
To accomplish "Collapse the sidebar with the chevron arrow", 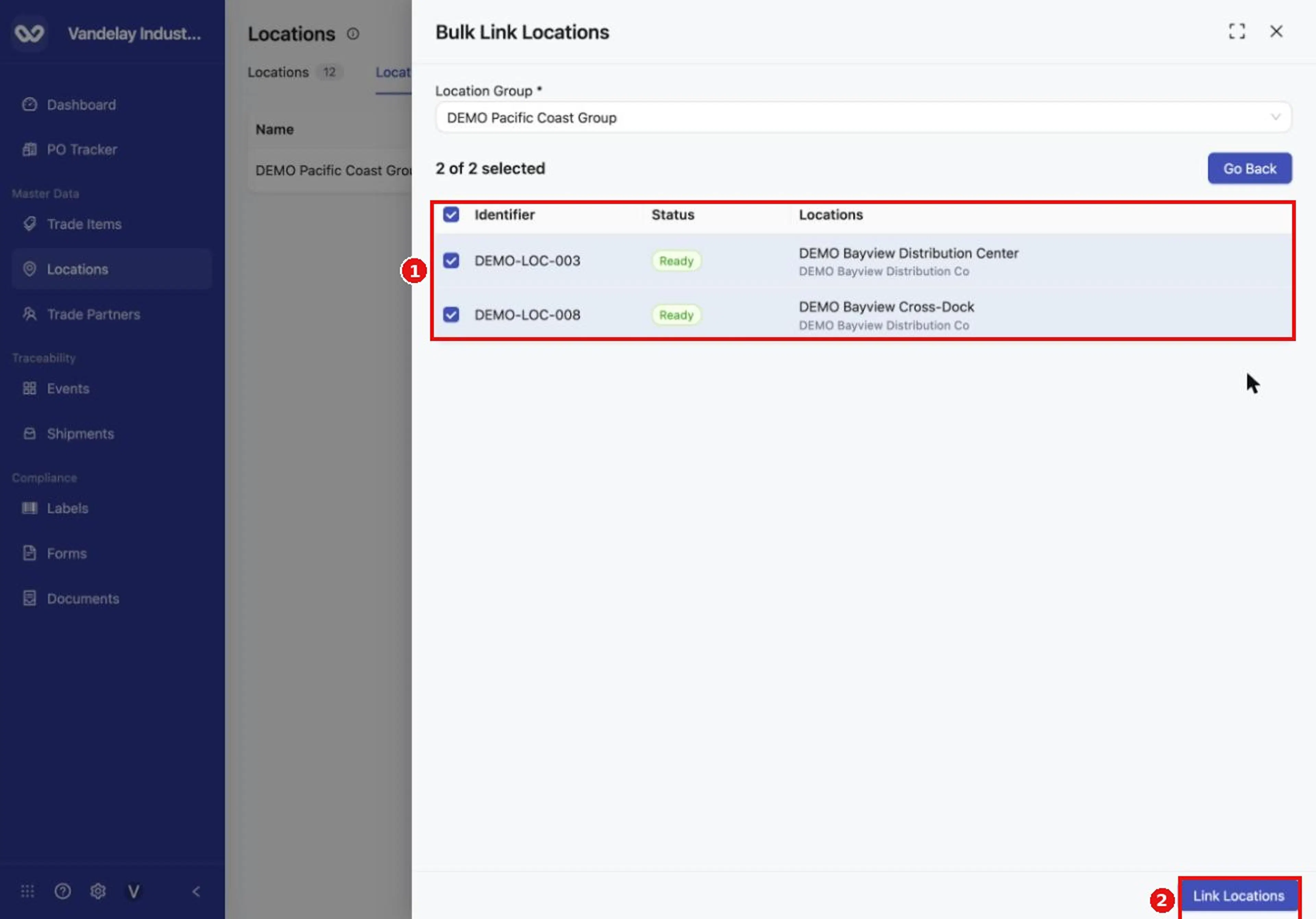I will pyautogui.click(x=196, y=892).
